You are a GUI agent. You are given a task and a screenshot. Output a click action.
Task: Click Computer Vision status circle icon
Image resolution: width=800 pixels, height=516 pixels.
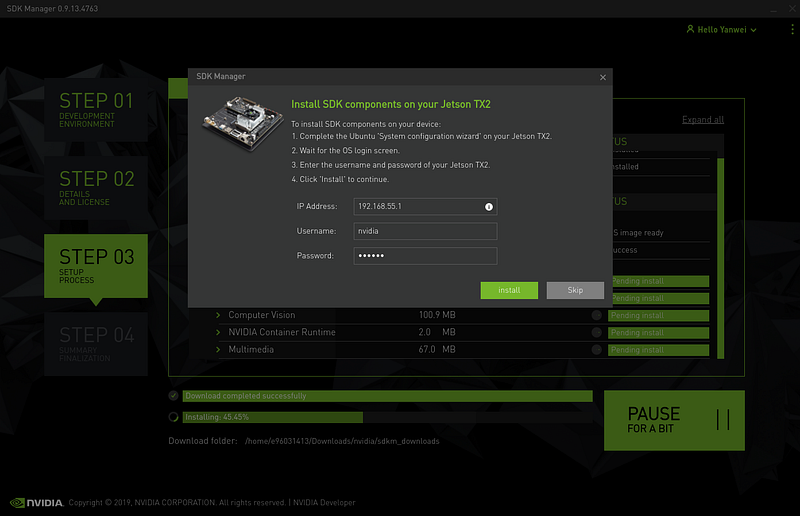[x=596, y=315]
